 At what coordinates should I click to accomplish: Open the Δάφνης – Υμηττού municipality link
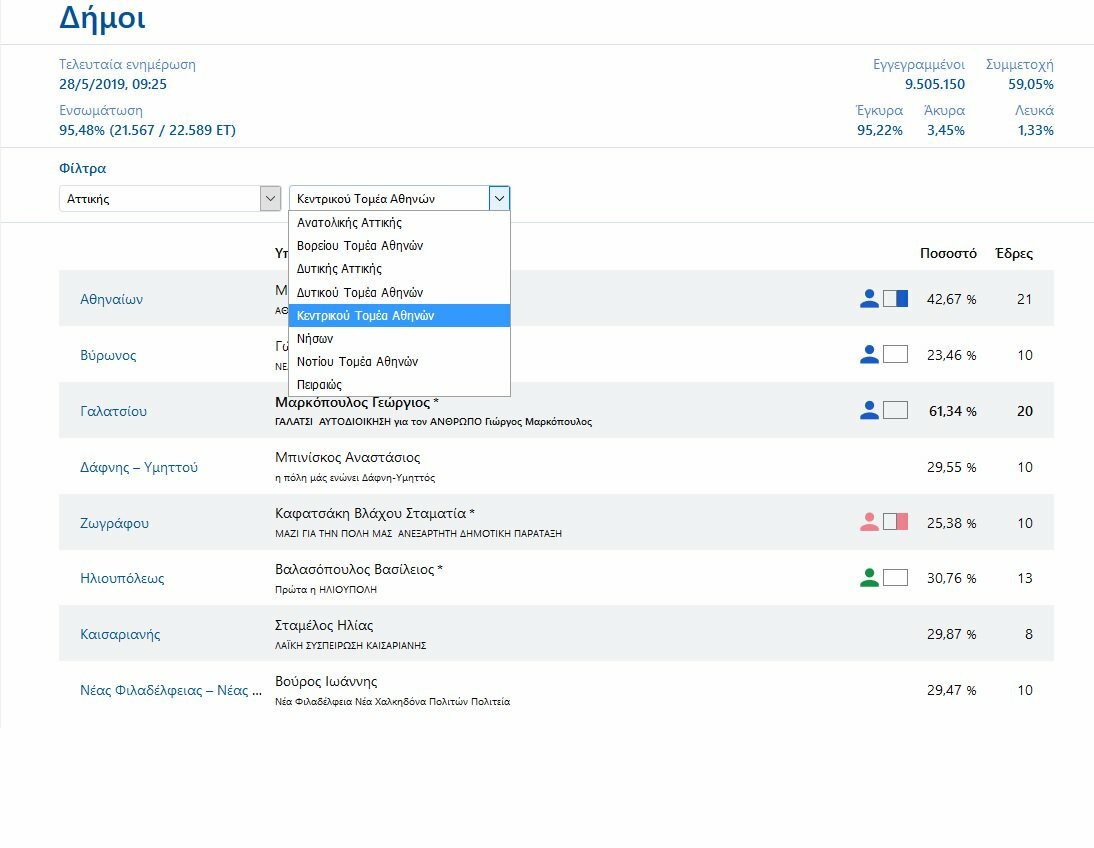139,467
